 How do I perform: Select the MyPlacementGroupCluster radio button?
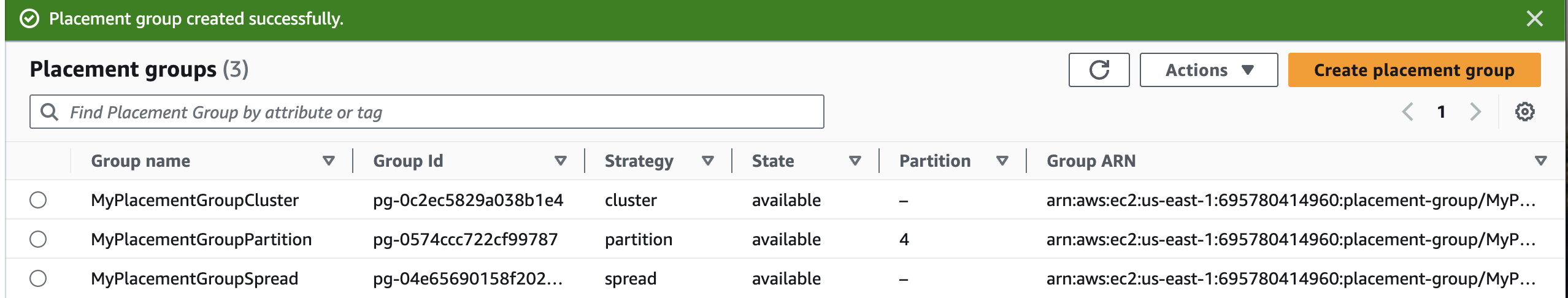[x=38, y=200]
